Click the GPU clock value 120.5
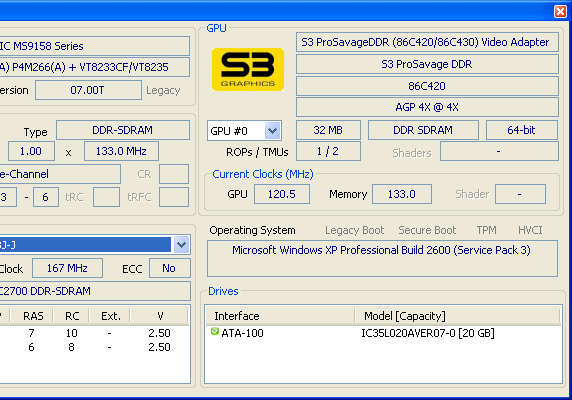 pyautogui.click(x=282, y=194)
